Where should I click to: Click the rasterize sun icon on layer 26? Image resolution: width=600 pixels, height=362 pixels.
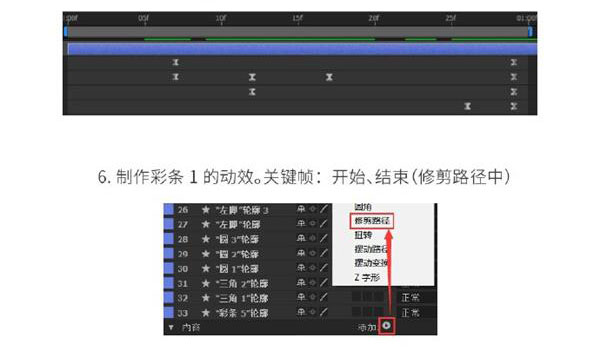[x=313, y=209]
